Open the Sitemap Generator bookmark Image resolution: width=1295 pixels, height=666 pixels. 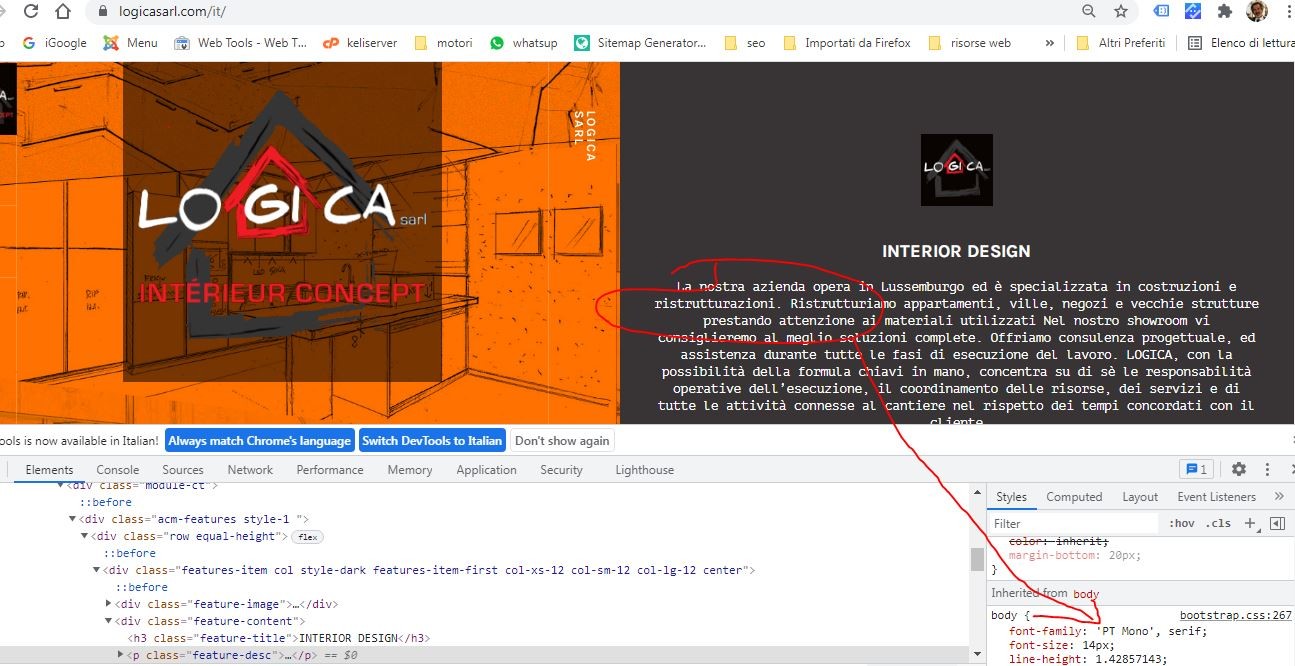pos(640,43)
